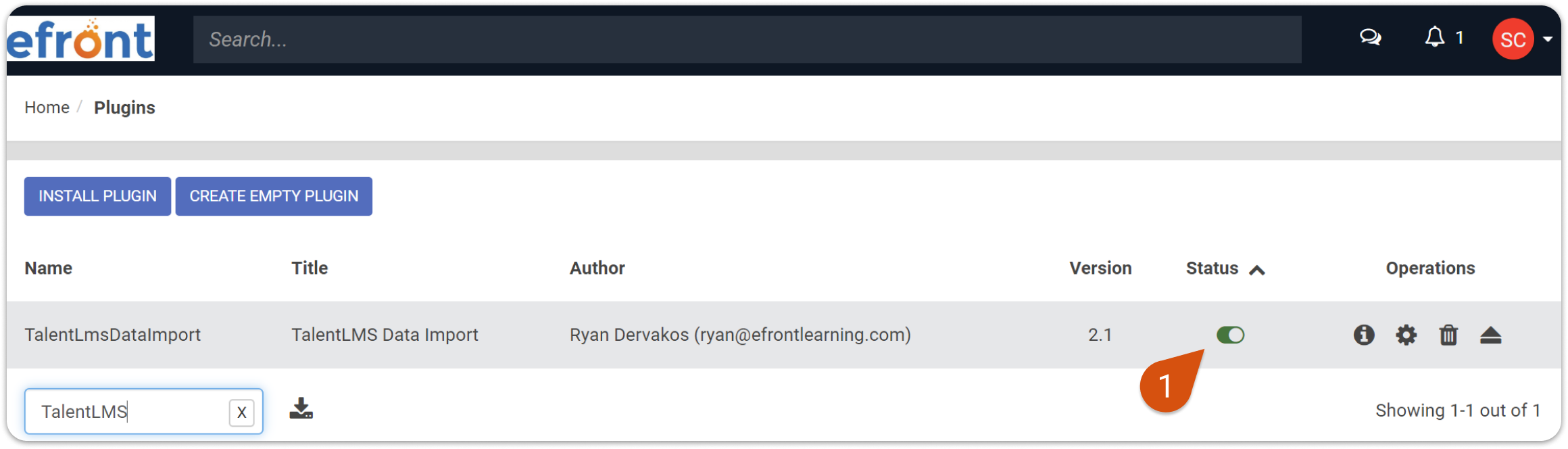
Task: Select the Plugins breadcrumb item
Action: click(x=124, y=108)
